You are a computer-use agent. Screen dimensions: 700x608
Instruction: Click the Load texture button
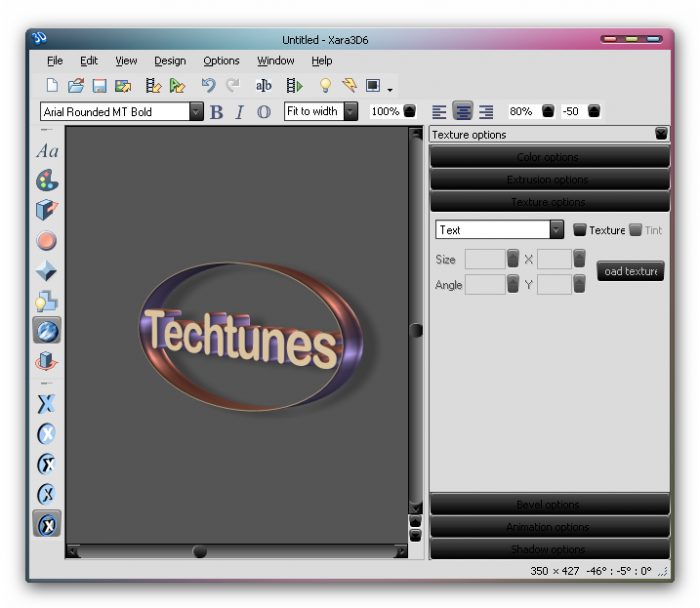click(631, 271)
